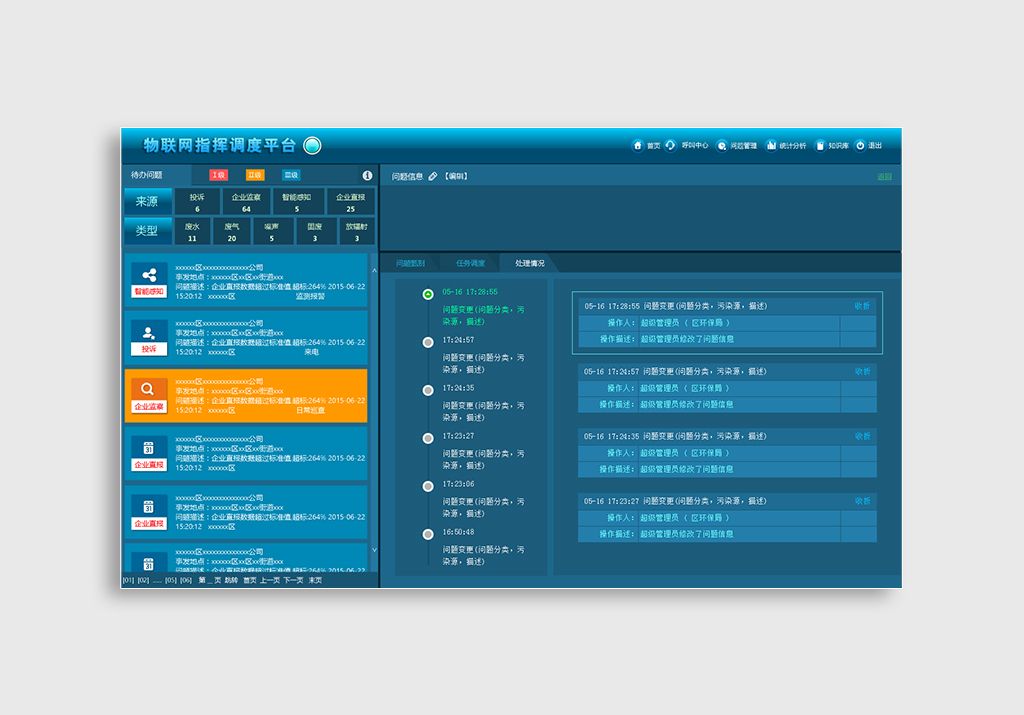Viewport: 1024px width, 715px height.
Task: Select the timeline marker at 17:23:06
Action: 428,486
